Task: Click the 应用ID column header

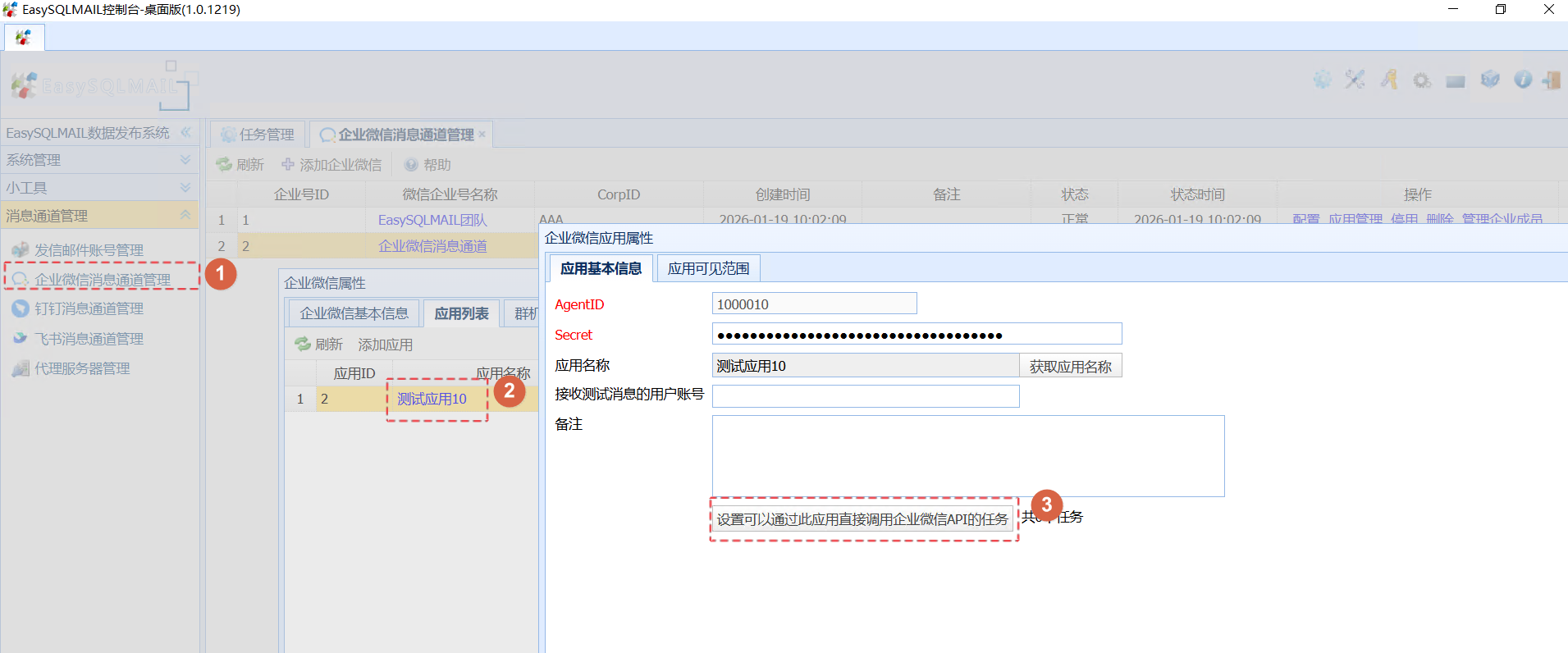Action: (x=354, y=373)
